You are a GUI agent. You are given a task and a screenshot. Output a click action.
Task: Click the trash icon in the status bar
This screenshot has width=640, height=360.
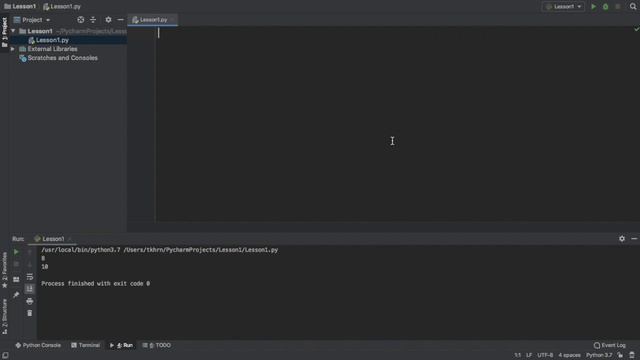point(632,355)
